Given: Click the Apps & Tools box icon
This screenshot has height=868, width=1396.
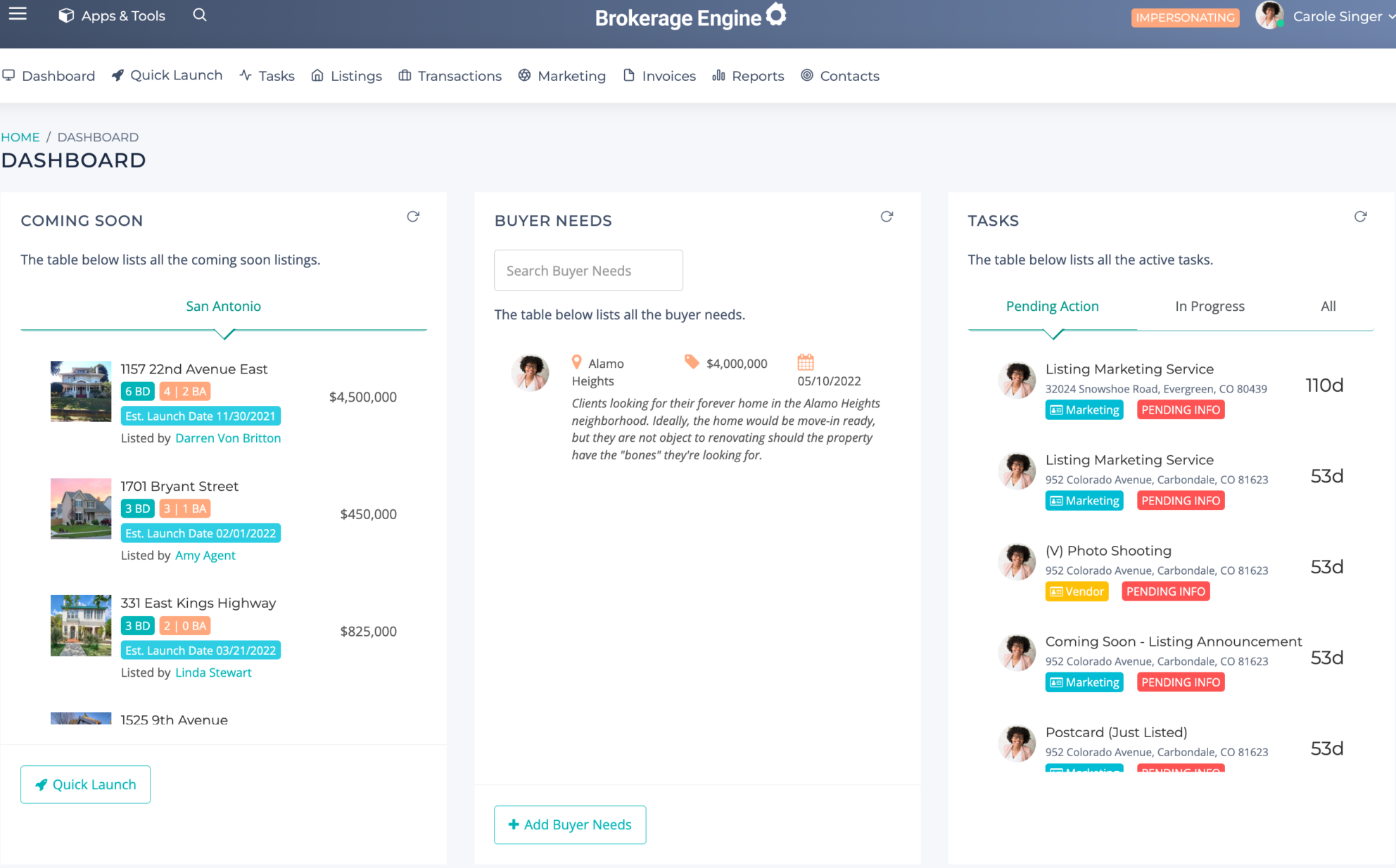Looking at the screenshot, I should (x=65, y=15).
